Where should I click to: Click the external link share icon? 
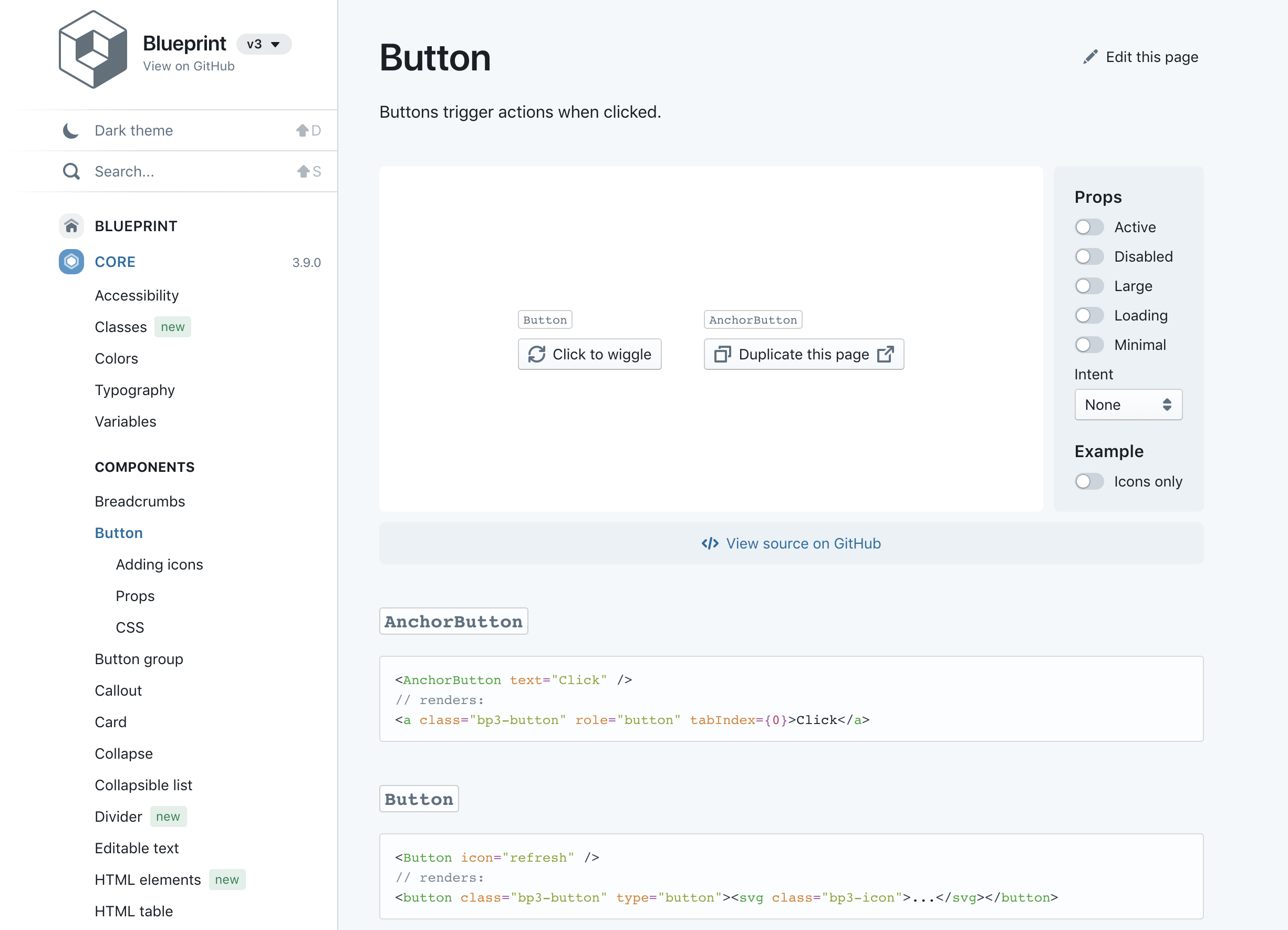(x=885, y=355)
